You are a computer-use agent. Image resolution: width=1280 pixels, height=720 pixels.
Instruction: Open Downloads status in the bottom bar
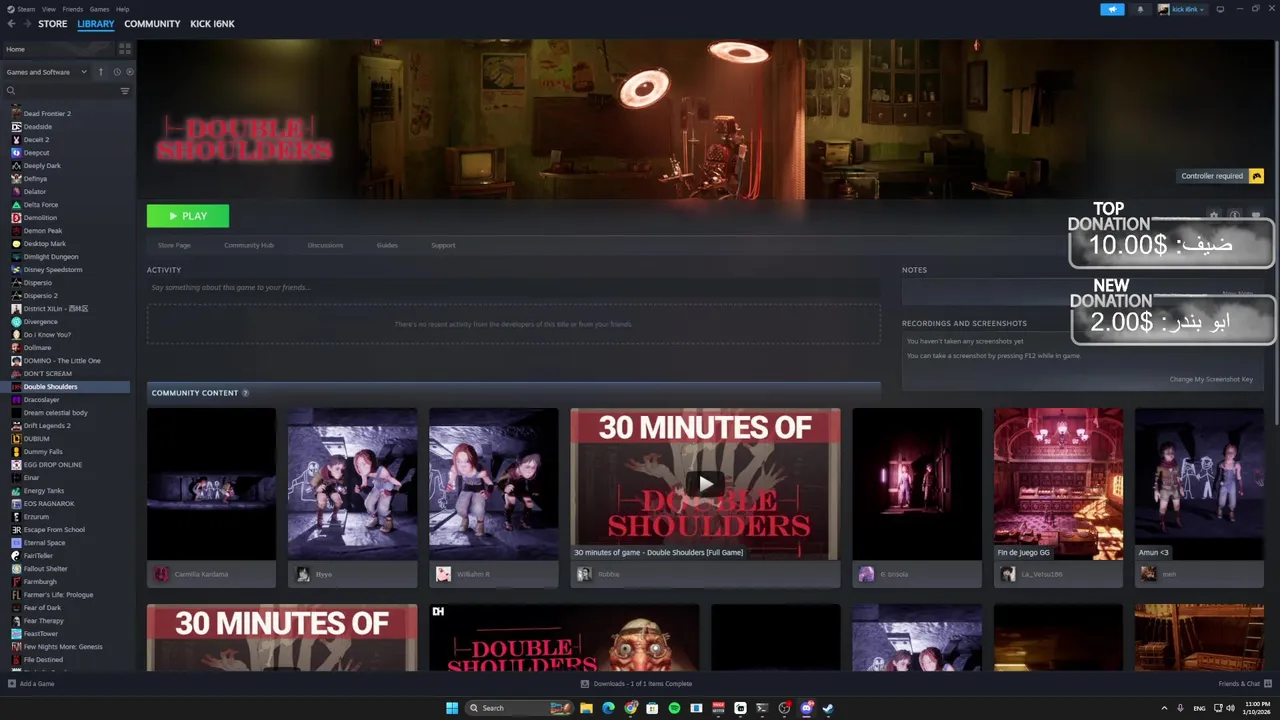coord(637,684)
